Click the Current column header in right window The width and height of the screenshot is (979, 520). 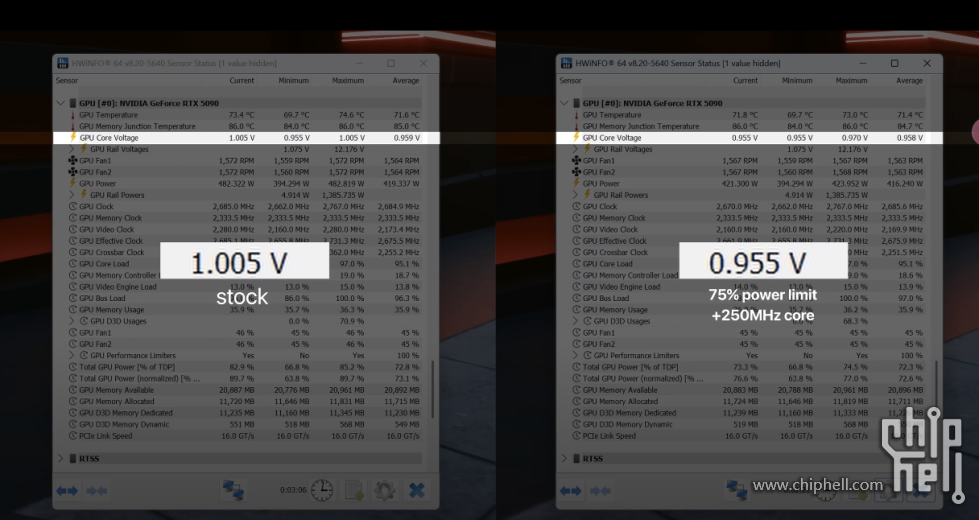[x=745, y=81]
